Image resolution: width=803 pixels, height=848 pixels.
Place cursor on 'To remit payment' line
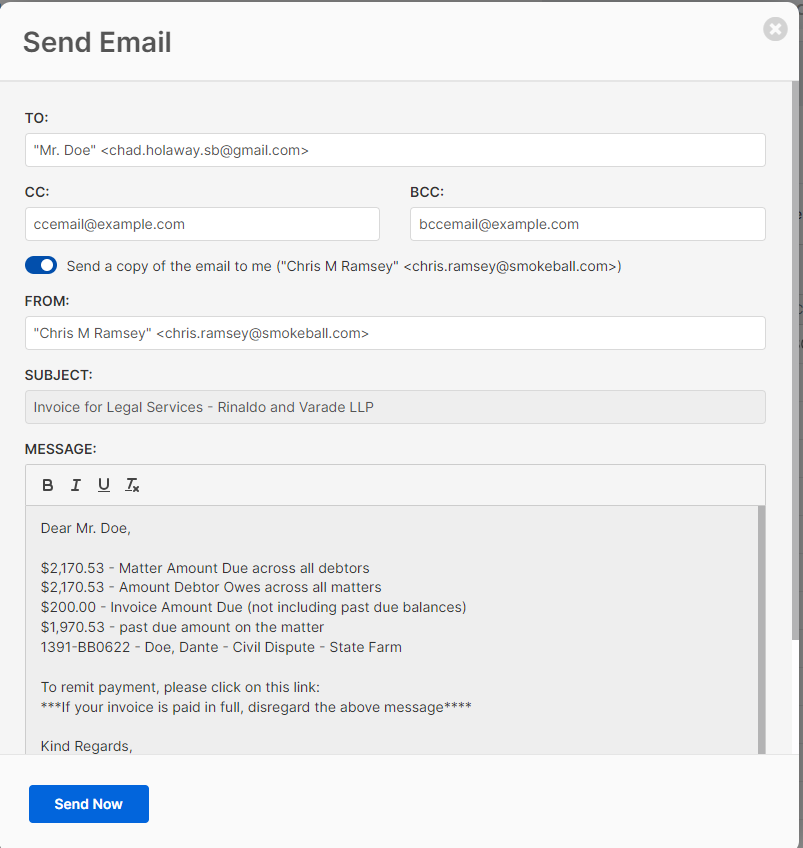(x=180, y=687)
